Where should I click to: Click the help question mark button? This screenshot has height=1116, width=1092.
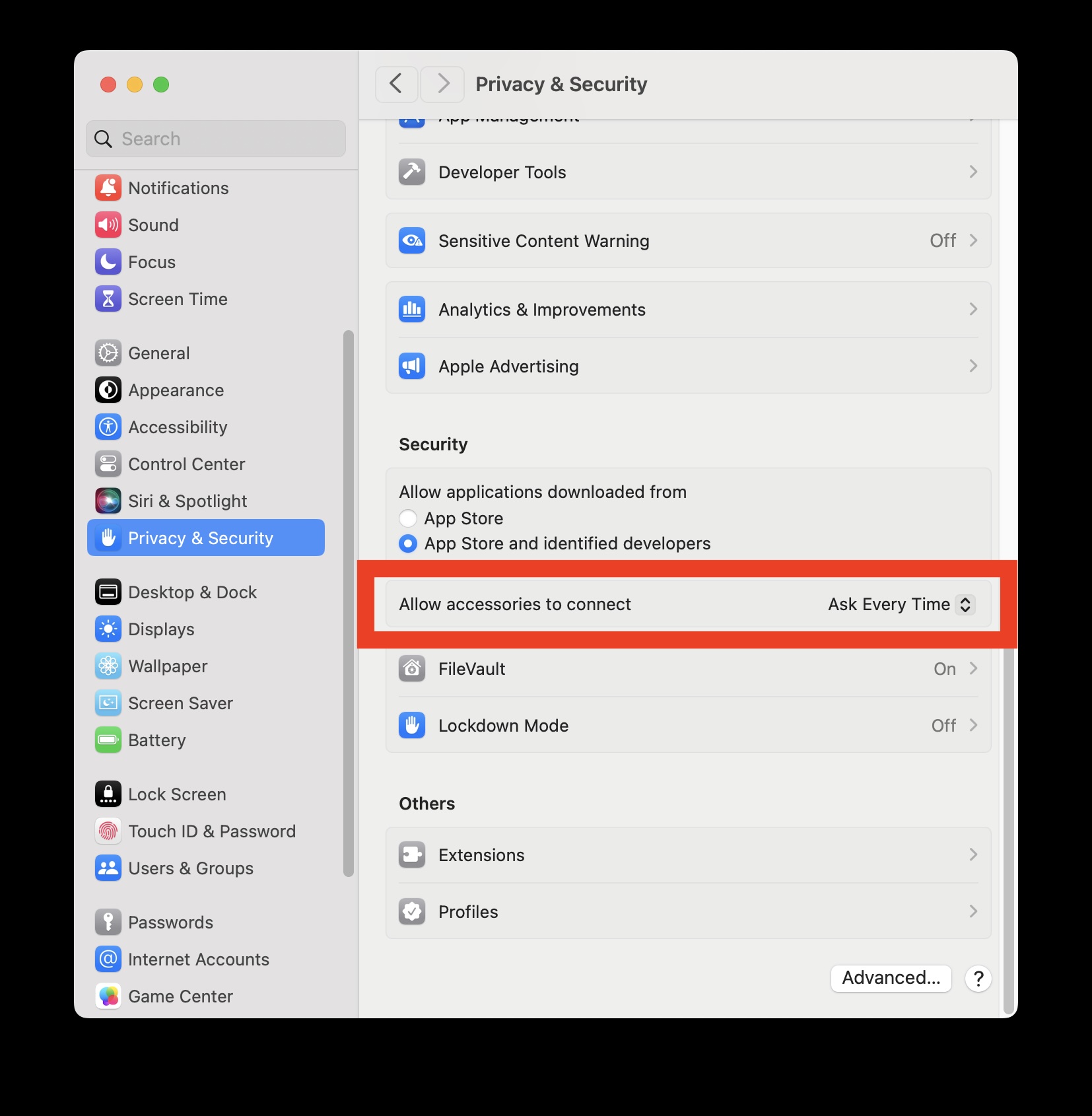[978, 979]
